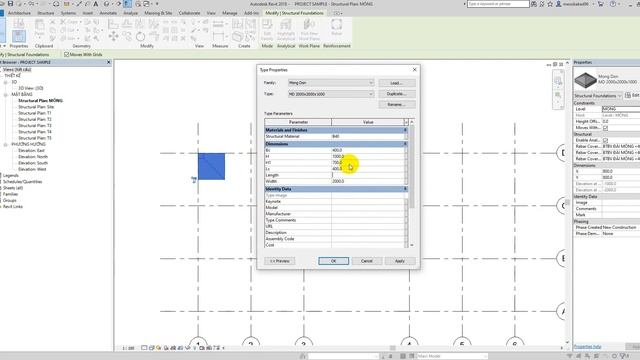Screen dimensions: 640x360
Task: Click the keyword search field in title bar
Action: 498,4
